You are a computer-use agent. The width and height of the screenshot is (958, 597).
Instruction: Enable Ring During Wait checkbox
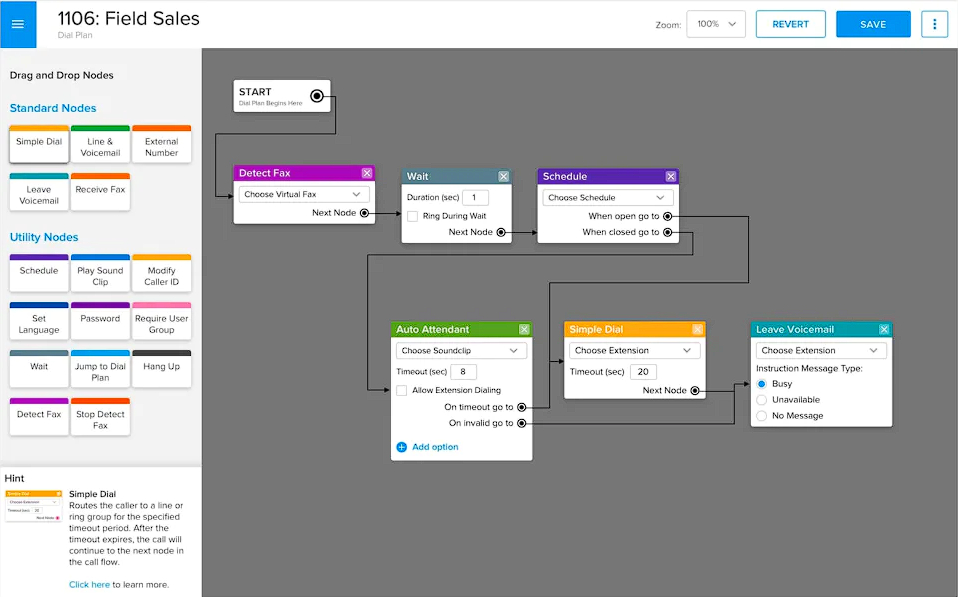(413, 216)
